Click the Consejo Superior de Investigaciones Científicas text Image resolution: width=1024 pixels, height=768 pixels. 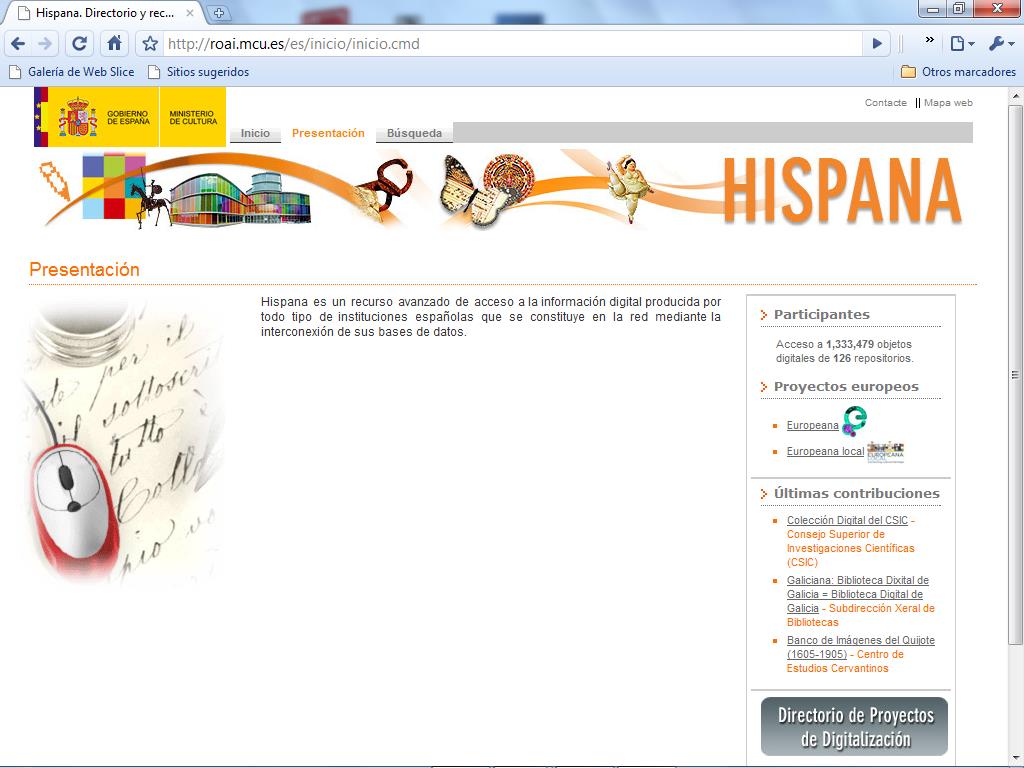coord(850,548)
